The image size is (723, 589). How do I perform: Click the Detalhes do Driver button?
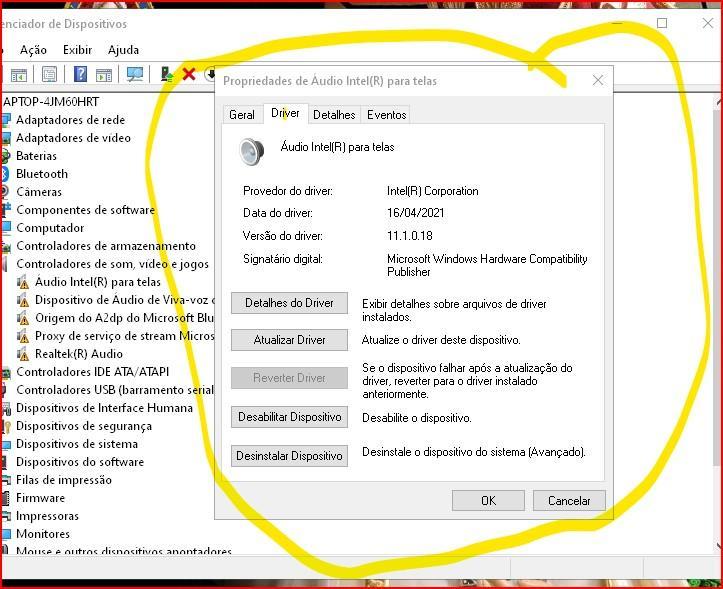[x=289, y=303]
